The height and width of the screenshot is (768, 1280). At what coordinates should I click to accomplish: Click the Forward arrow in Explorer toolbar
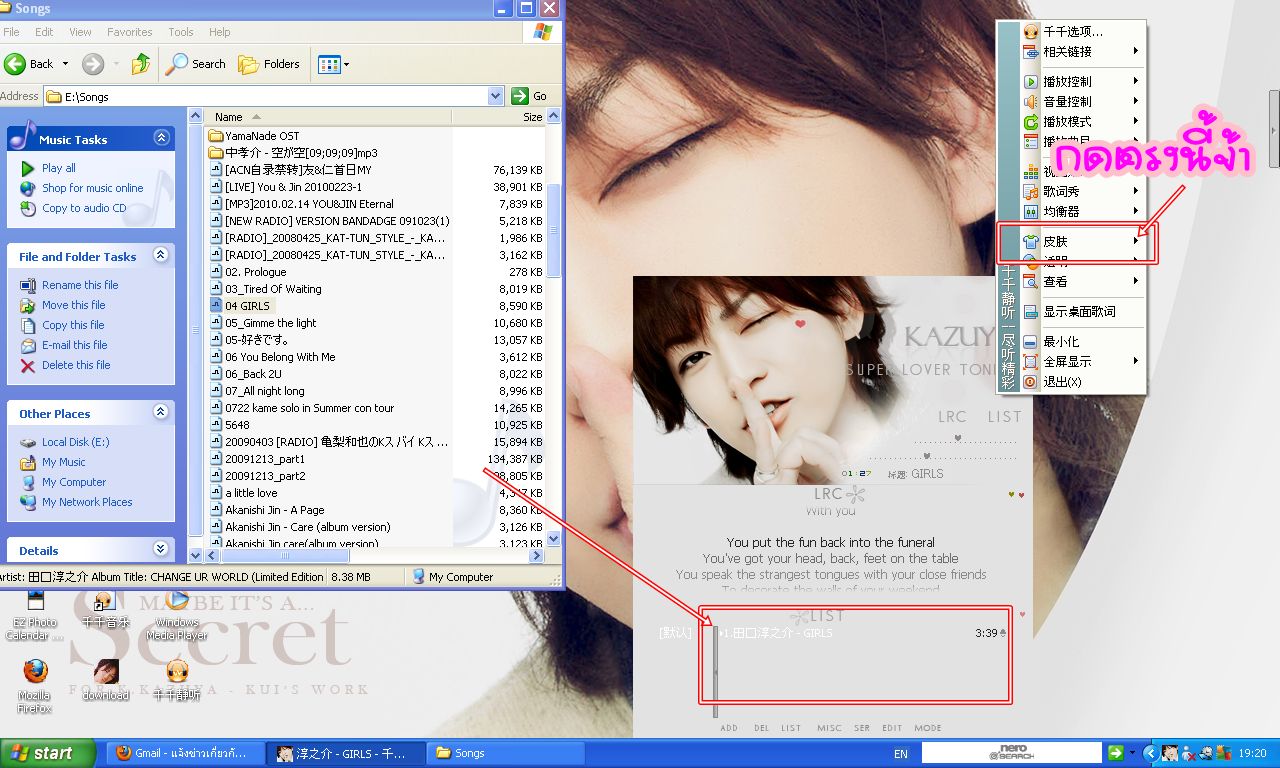click(x=93, y=64)
